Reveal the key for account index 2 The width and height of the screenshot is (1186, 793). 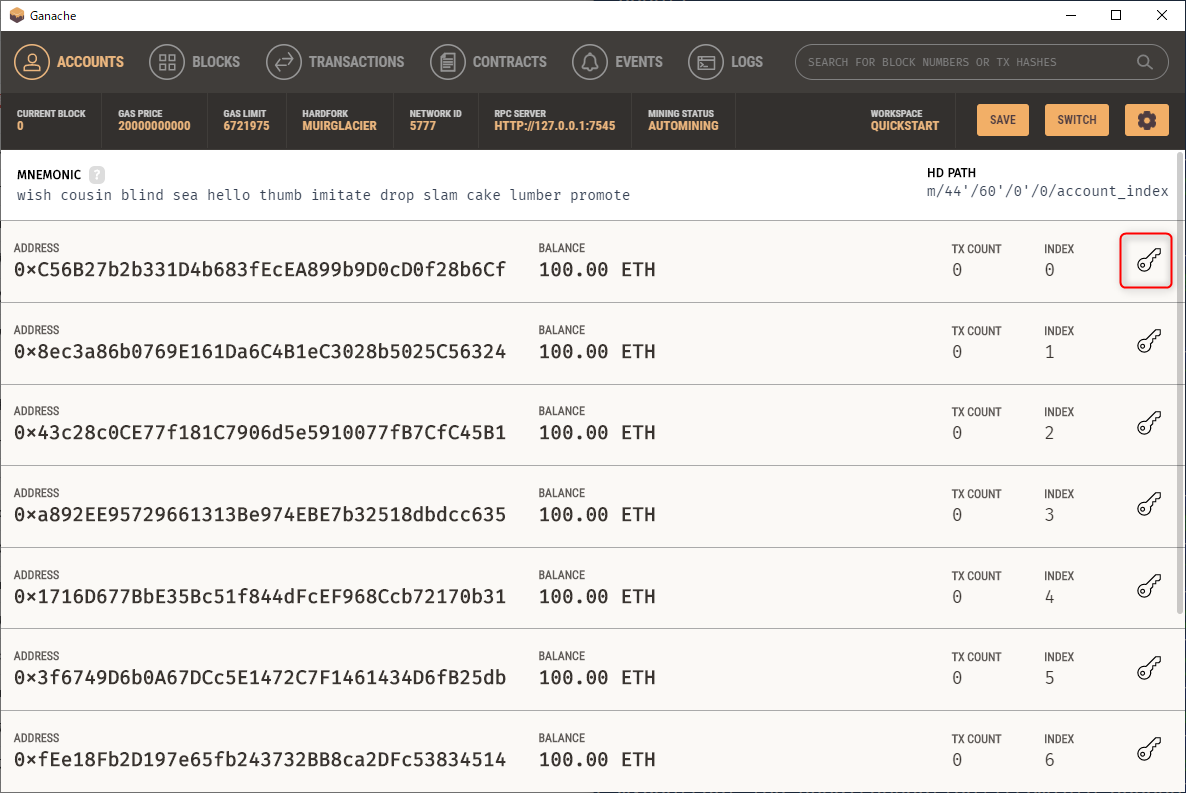1147,424
